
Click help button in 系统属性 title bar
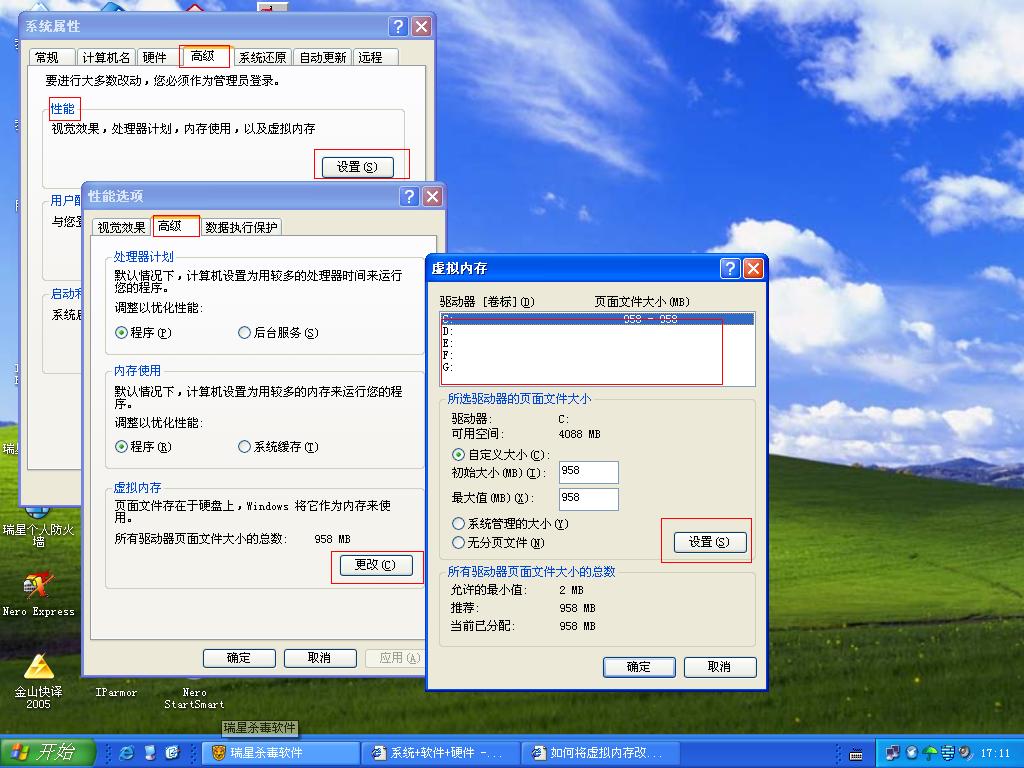click(398, 27)
